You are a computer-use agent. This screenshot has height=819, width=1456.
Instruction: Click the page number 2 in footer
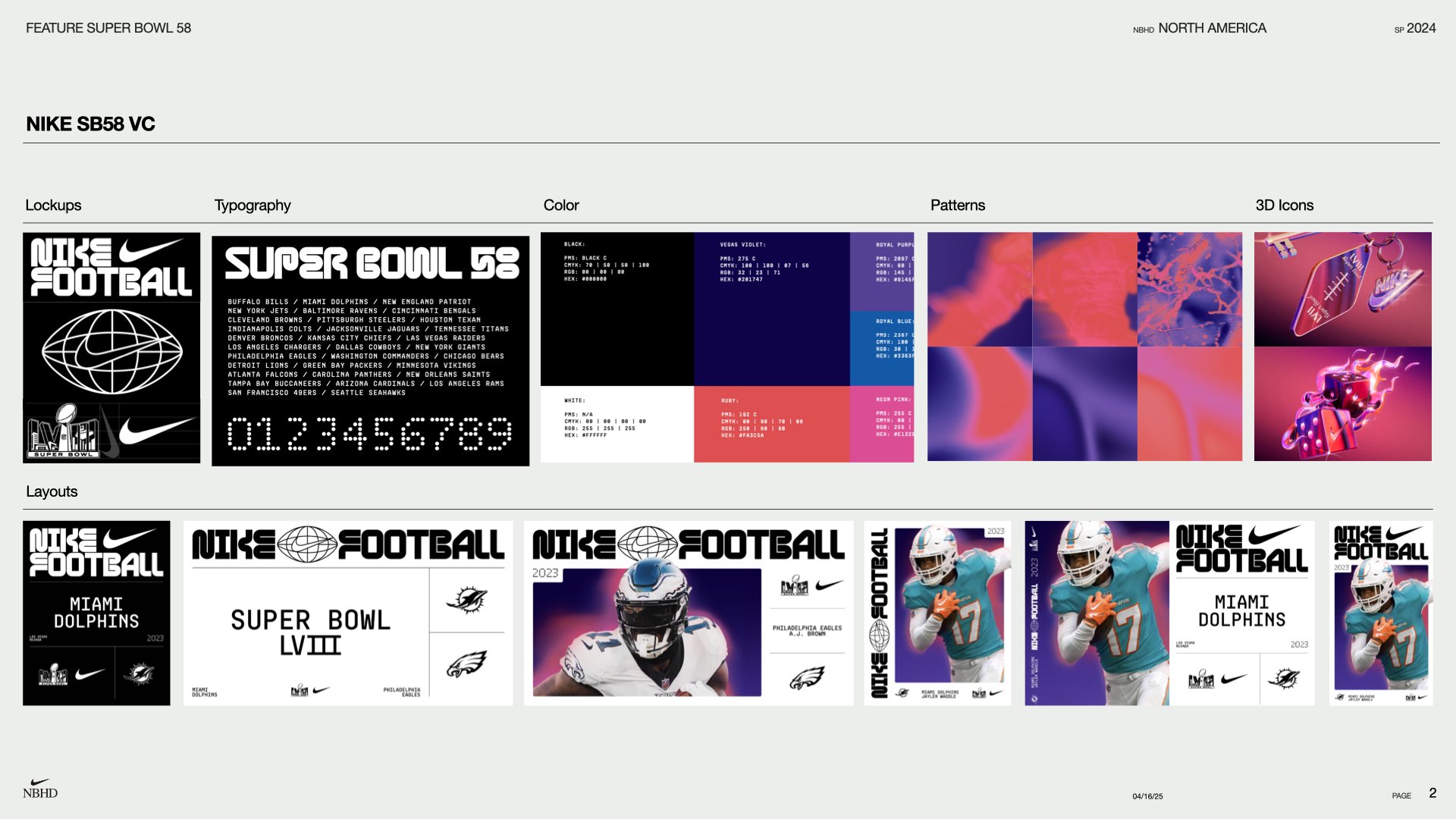pyautogui.click(x=1432, y=793)
